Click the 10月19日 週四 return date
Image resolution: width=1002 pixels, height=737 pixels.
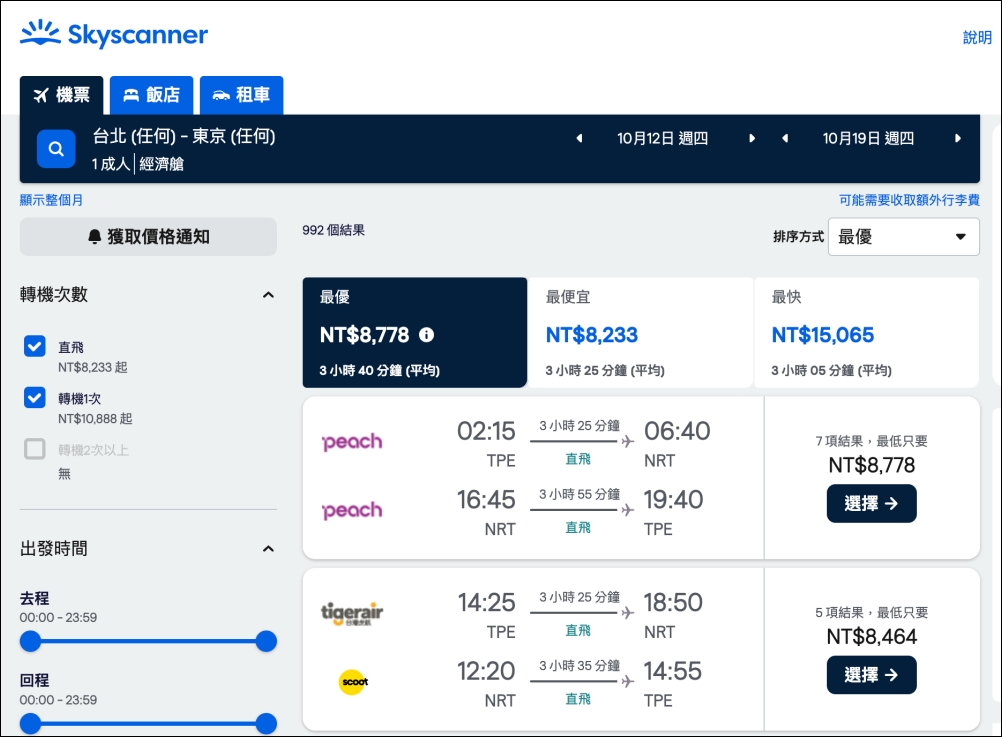868,138
